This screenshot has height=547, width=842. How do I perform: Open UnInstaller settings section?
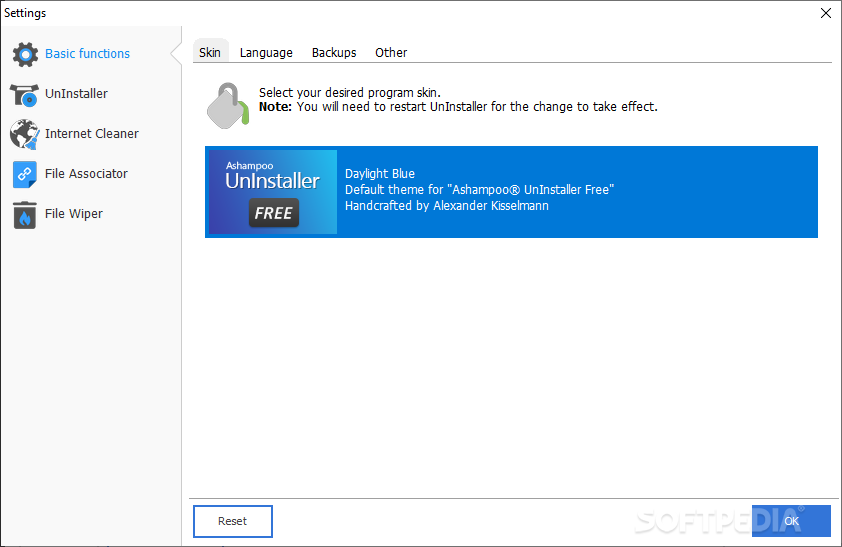(x=76, y=93)
